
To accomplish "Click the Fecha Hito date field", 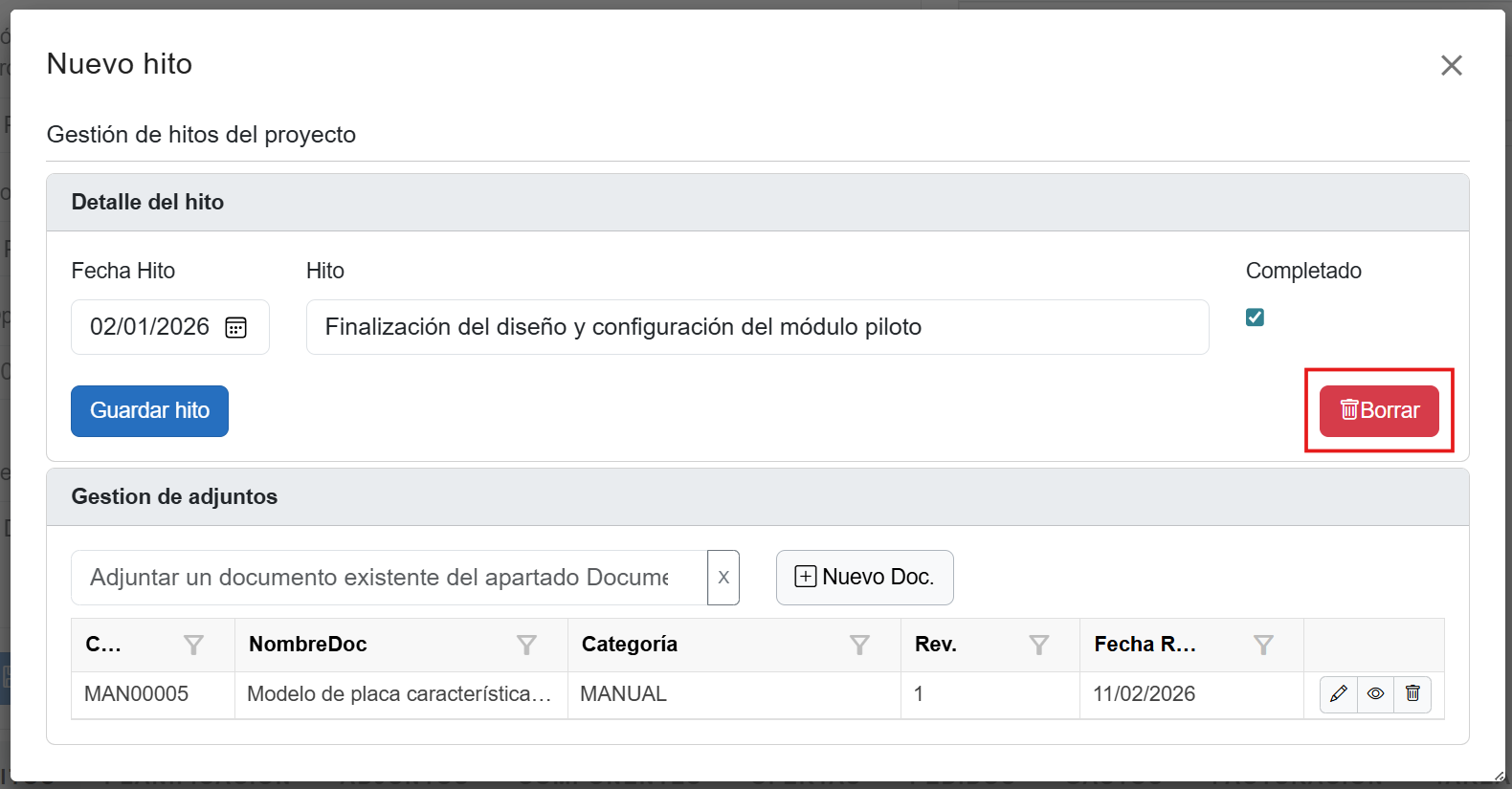I will [x=150, y=327].
